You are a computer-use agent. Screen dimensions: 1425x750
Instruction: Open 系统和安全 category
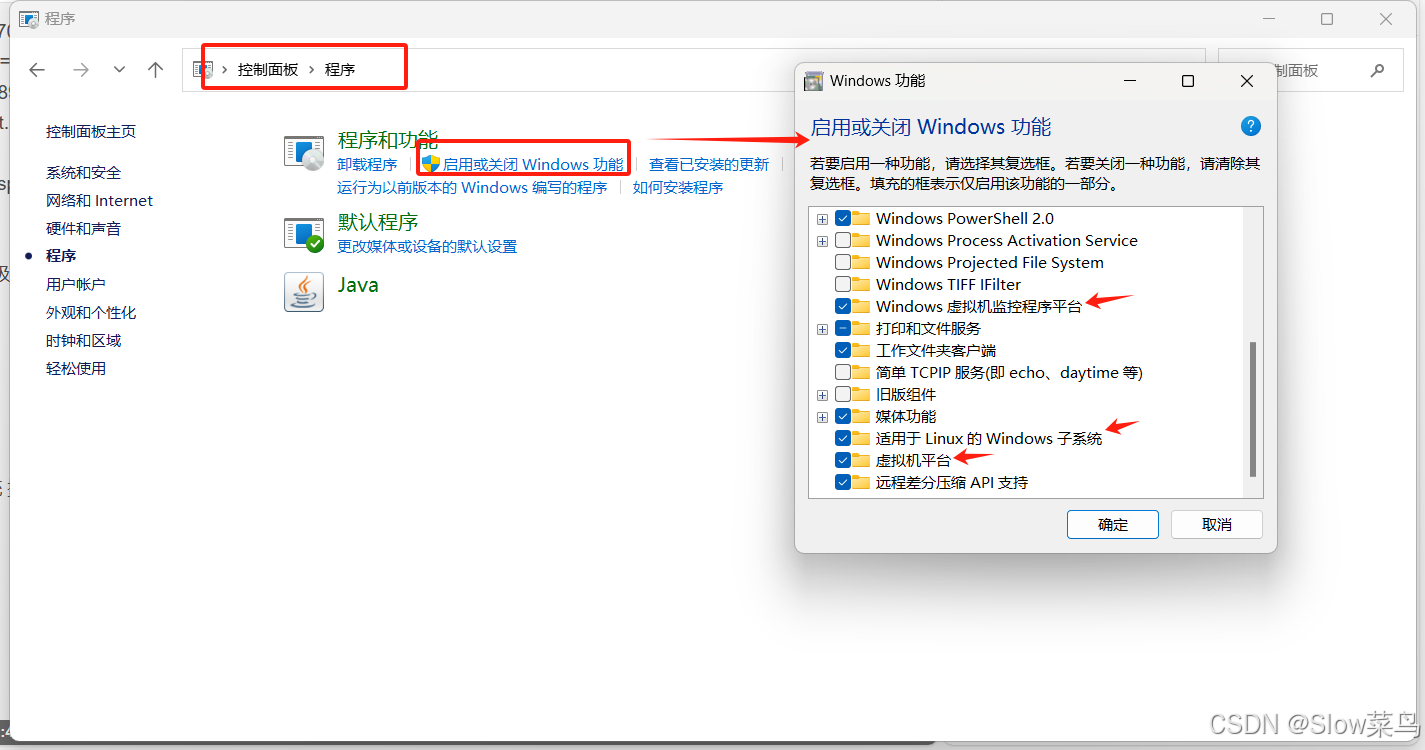tap(83, 172)
